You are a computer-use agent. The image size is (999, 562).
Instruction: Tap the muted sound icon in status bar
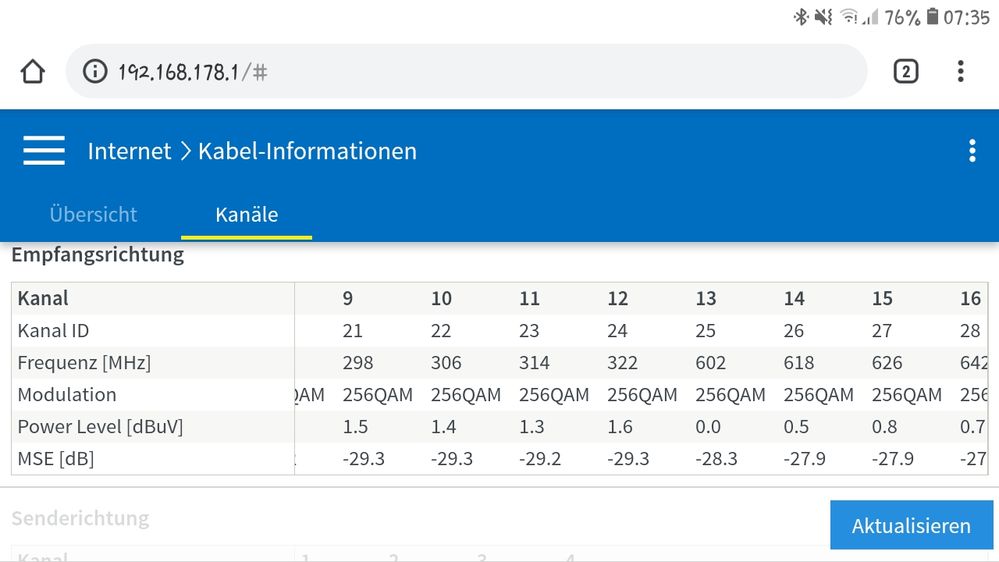[824, 17]
